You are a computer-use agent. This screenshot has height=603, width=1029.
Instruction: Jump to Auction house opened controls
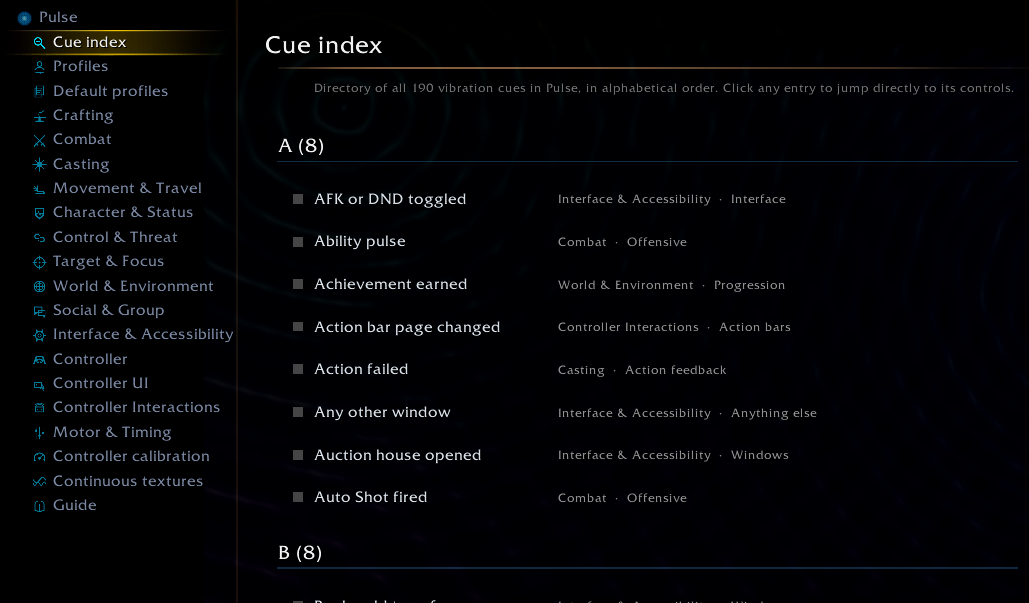tap(398, 455)
